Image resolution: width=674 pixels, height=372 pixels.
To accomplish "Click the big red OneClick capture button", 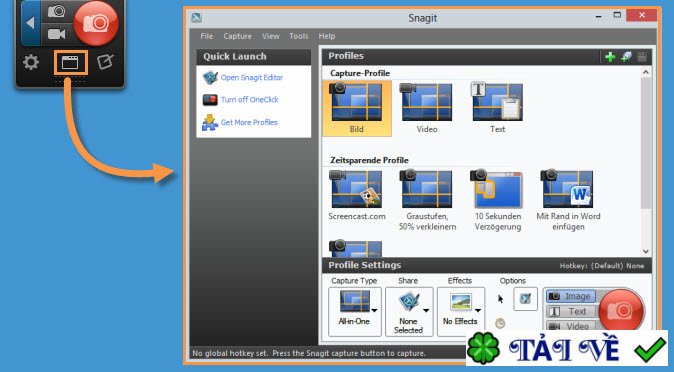I will point(96,23).
